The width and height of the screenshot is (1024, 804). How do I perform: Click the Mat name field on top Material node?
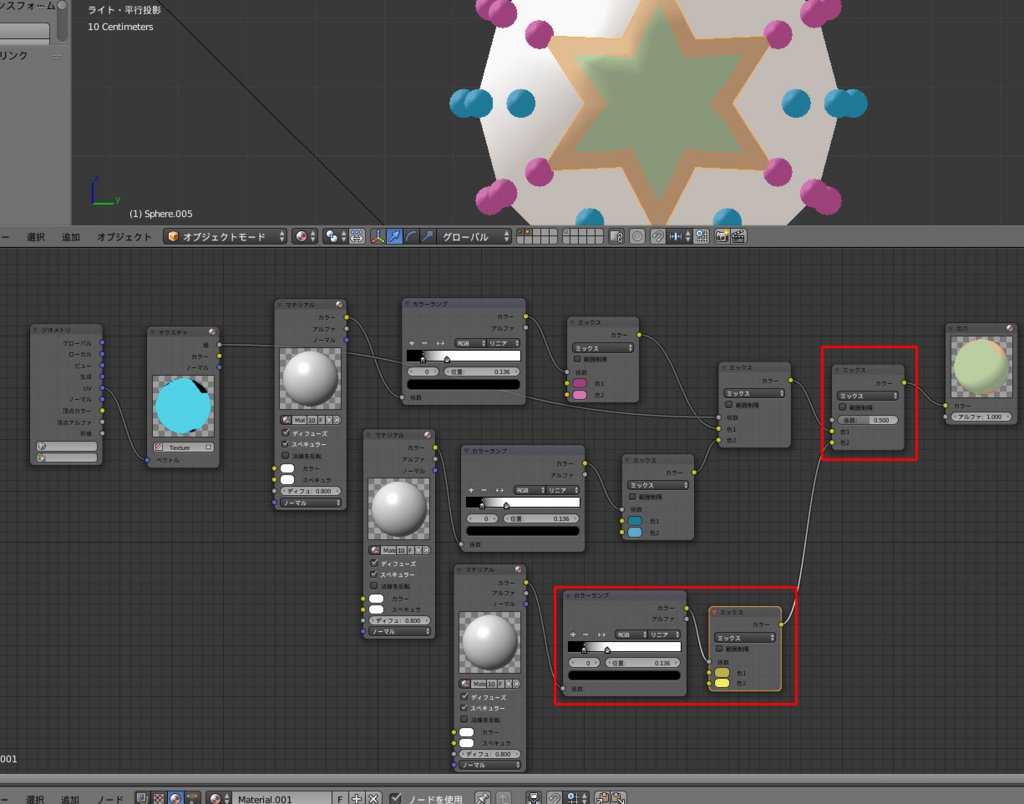tap(300, 420)
